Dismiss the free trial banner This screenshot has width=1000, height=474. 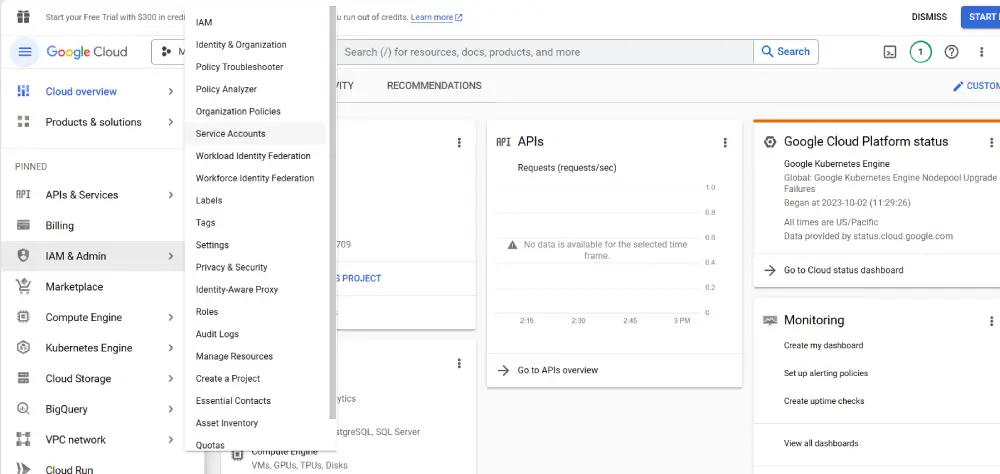tap(929, 17)
